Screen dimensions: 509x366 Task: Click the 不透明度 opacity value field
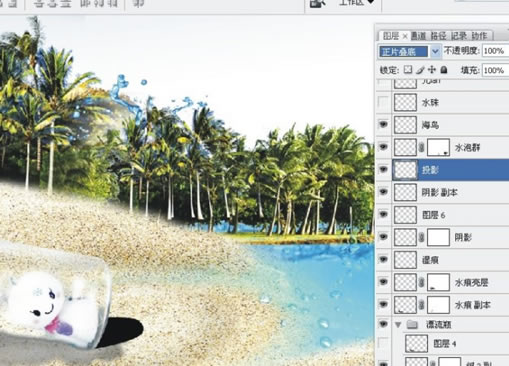coord(496,51)
